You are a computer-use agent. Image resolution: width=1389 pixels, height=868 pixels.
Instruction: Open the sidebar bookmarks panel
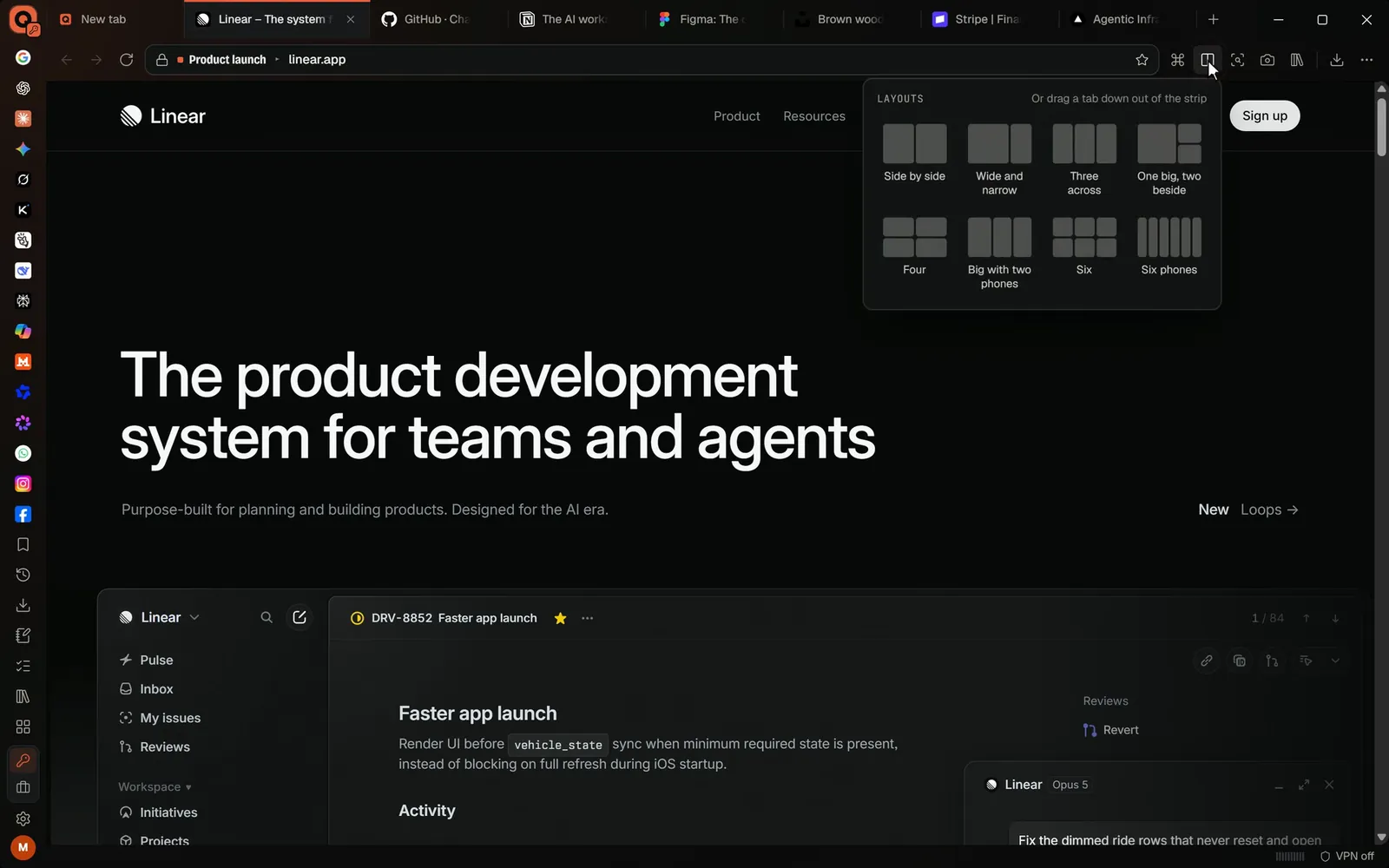point(23,545)
